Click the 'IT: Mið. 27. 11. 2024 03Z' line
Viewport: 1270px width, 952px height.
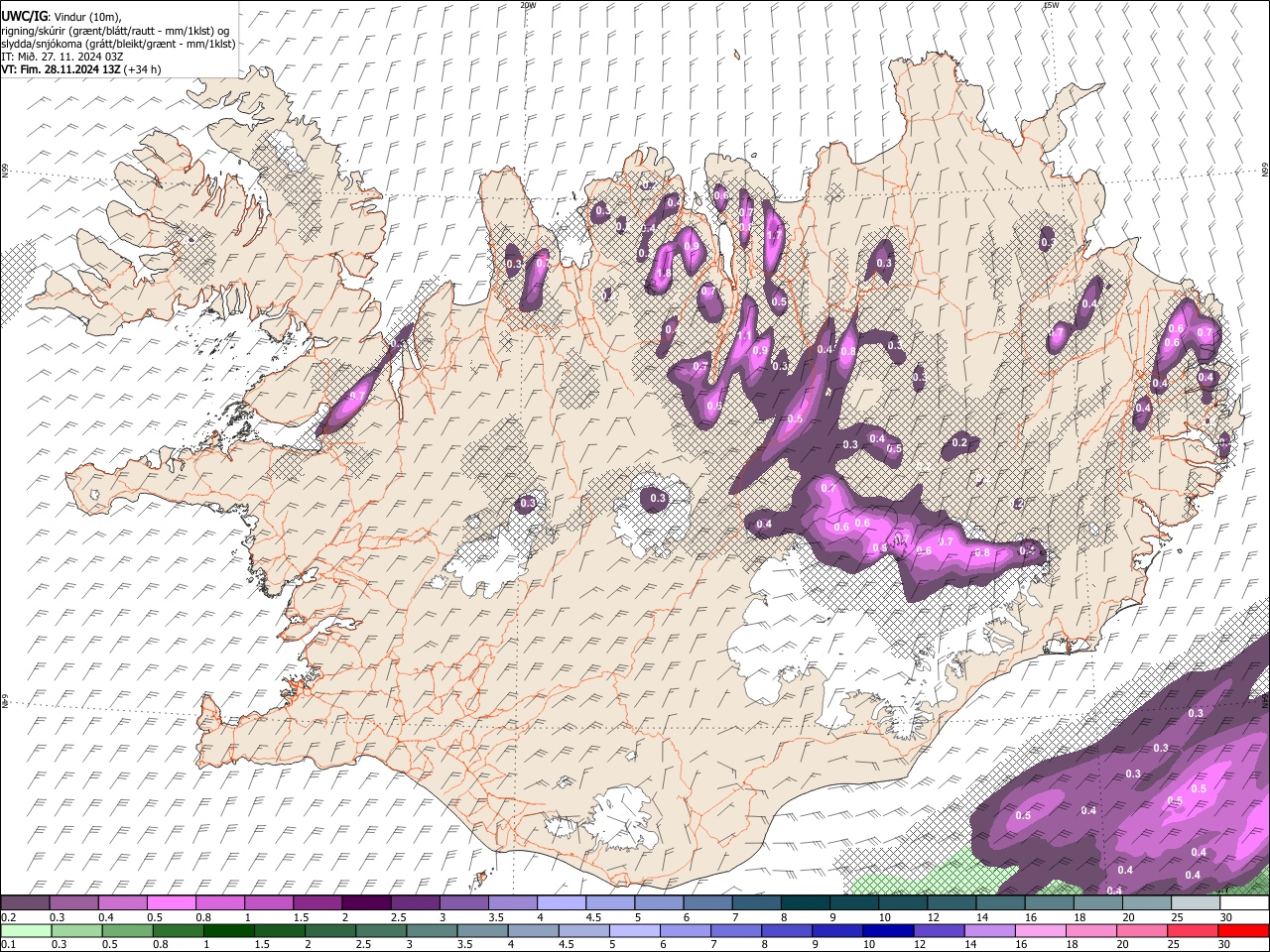pos(63,57)
